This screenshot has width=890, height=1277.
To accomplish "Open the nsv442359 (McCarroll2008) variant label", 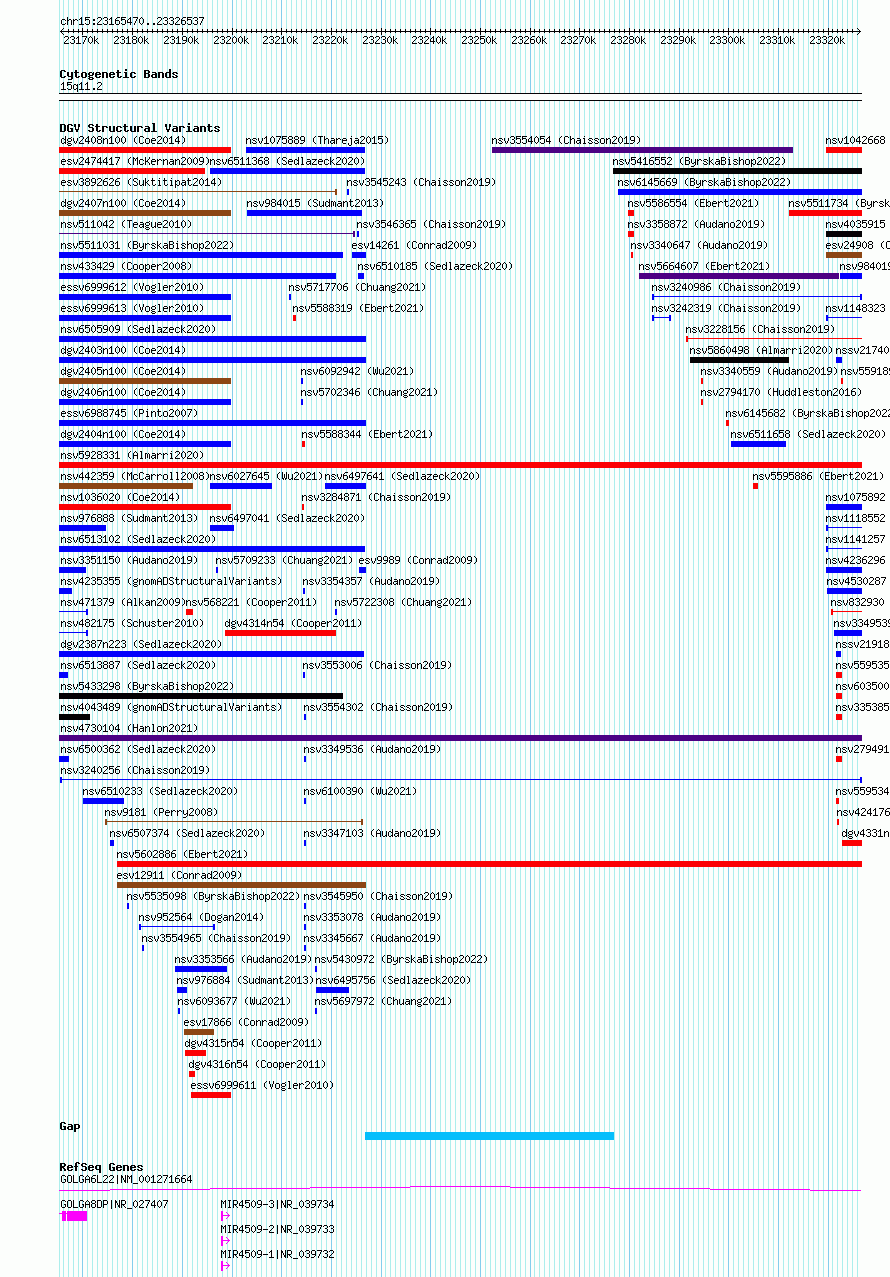I will [133, 476].
